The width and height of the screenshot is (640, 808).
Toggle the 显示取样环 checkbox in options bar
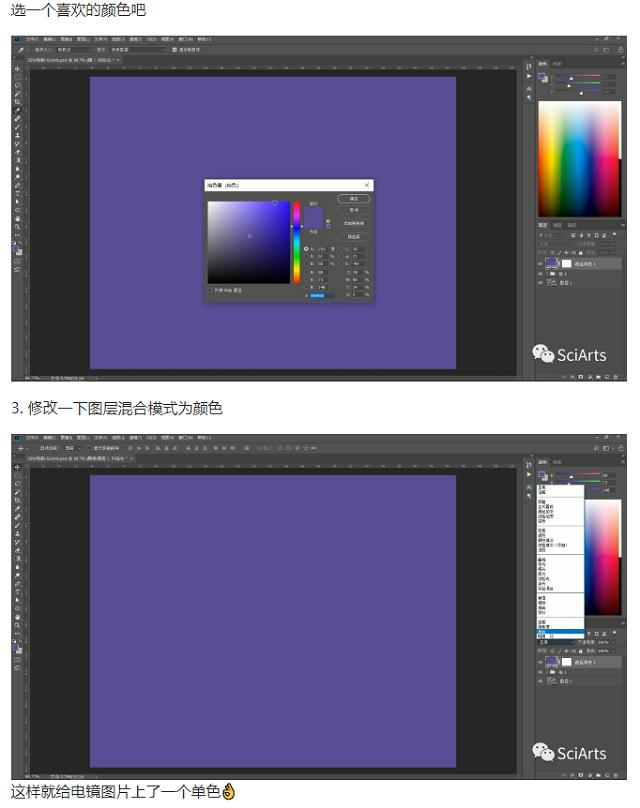(174, 48)
